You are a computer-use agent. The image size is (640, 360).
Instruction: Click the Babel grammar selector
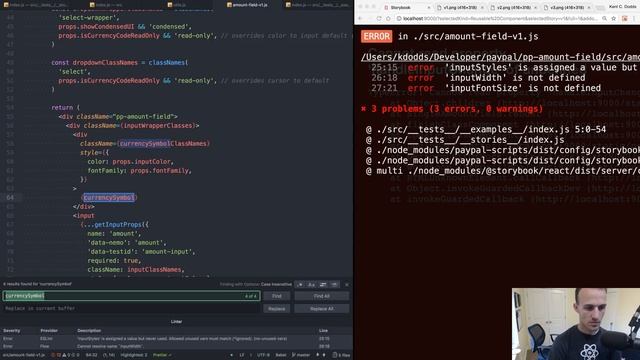pyautogui.click(x=281, y=355)
